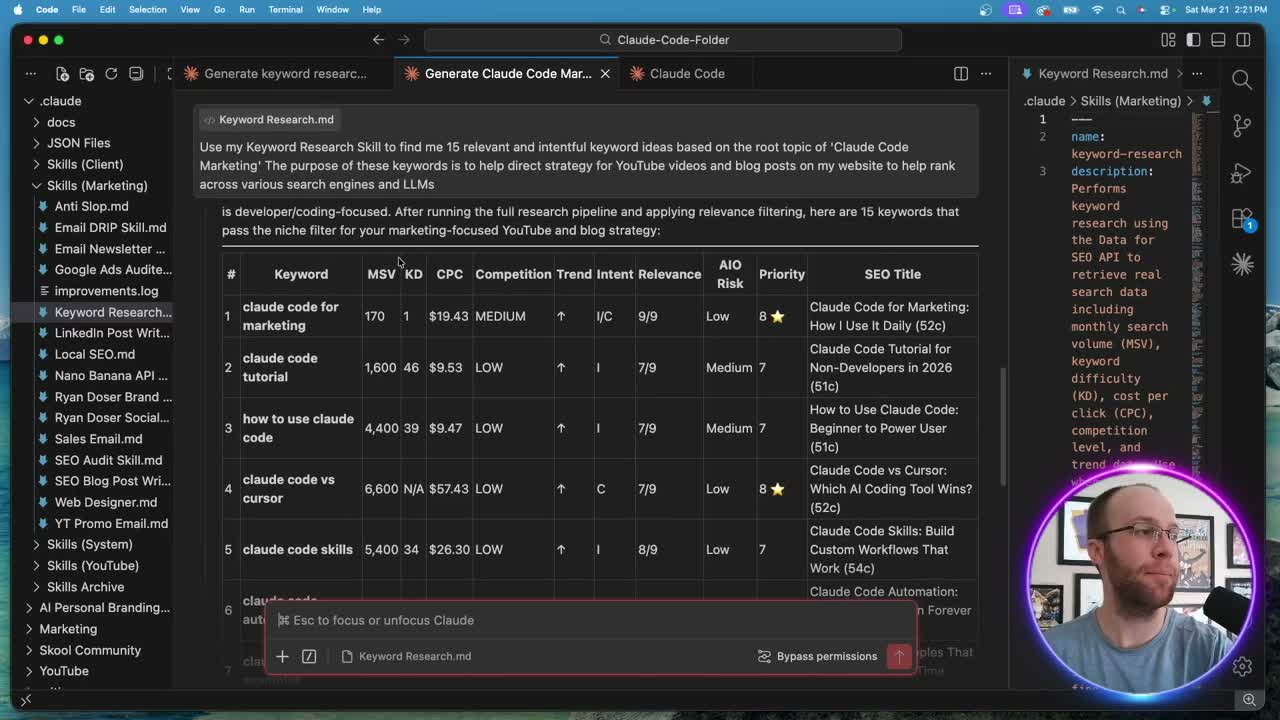Open Source Control view
Viewport: 1280px width, 720px height.
tap(1242, 125)
